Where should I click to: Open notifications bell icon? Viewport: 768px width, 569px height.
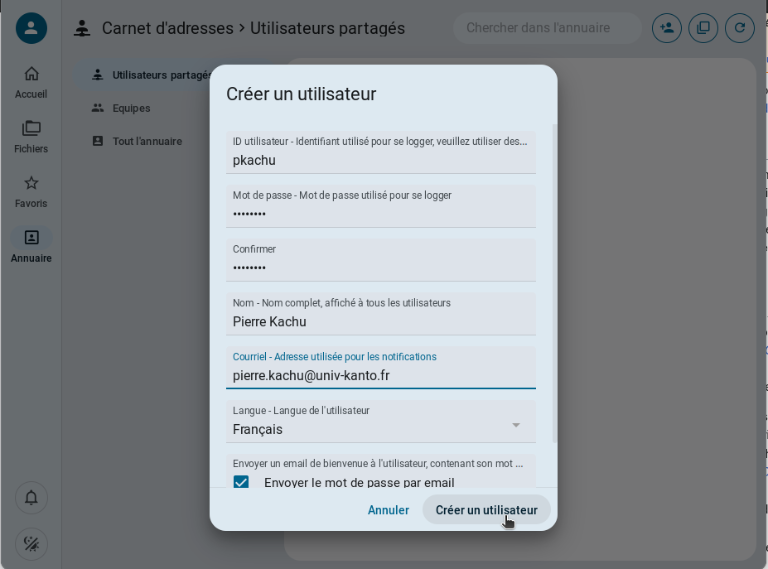[x=31, y=498]
